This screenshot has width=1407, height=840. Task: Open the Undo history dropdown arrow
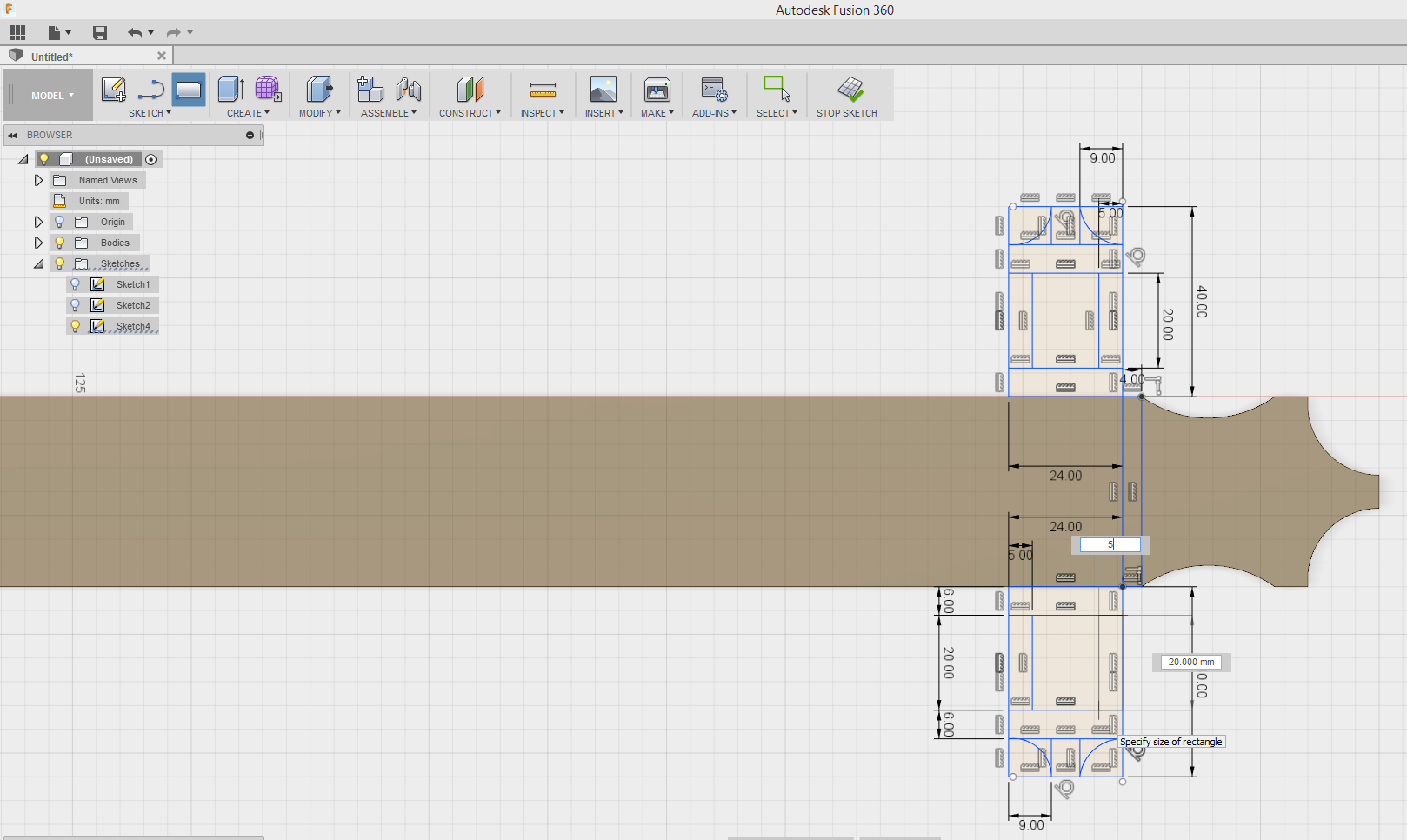(150, 33)
